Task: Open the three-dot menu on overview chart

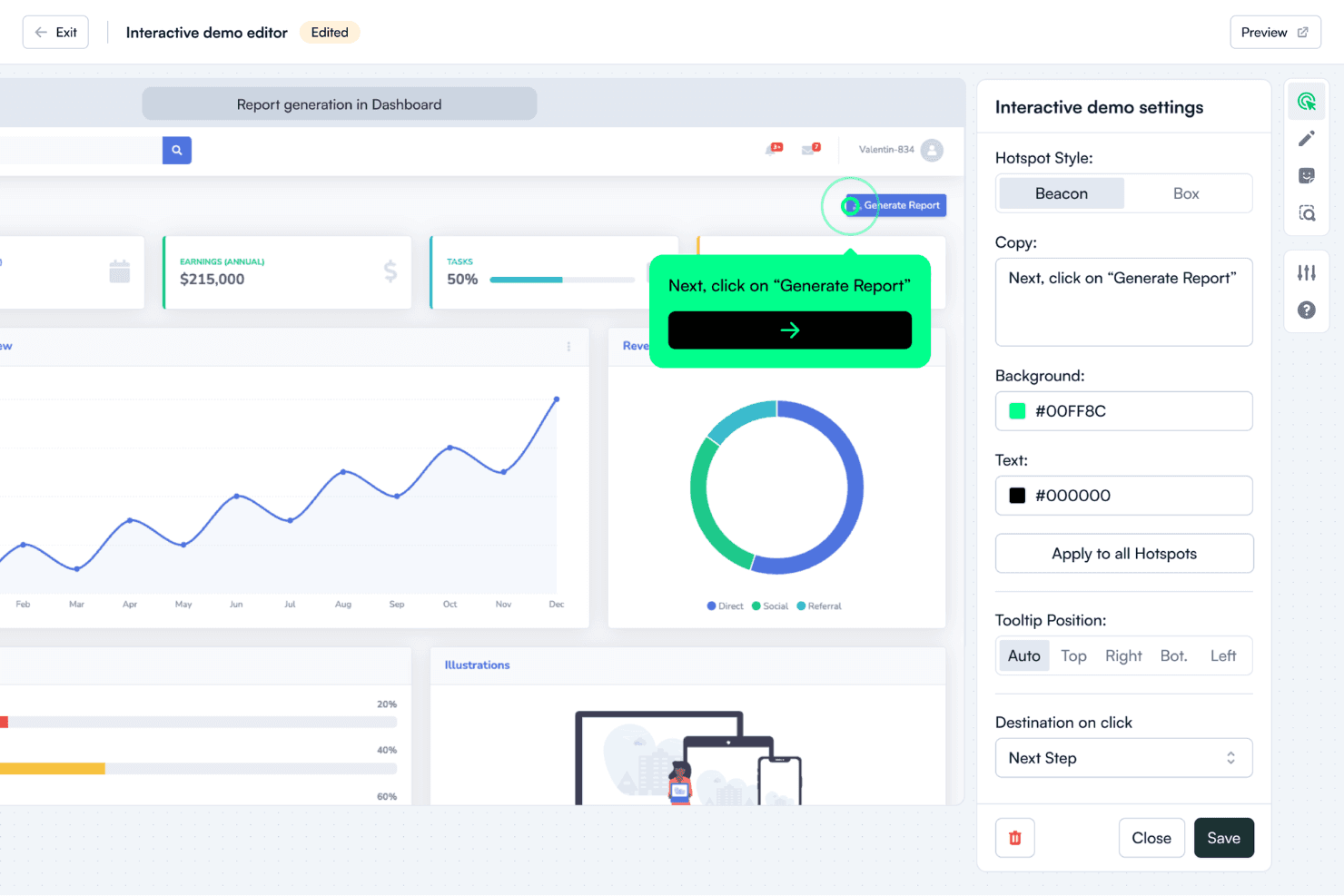Action: click(x=568, y=347)
